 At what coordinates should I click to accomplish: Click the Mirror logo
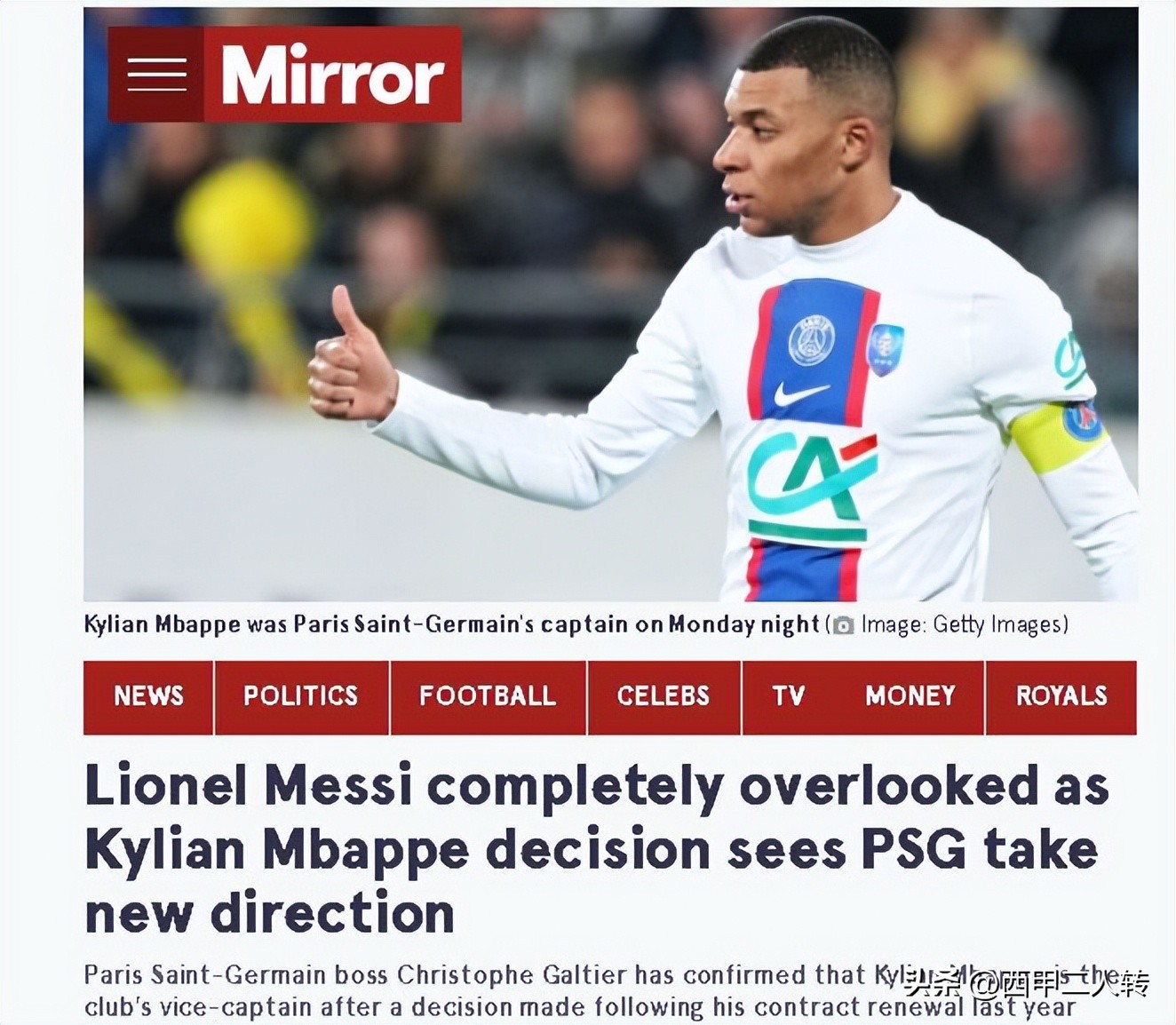pos(332,75)
